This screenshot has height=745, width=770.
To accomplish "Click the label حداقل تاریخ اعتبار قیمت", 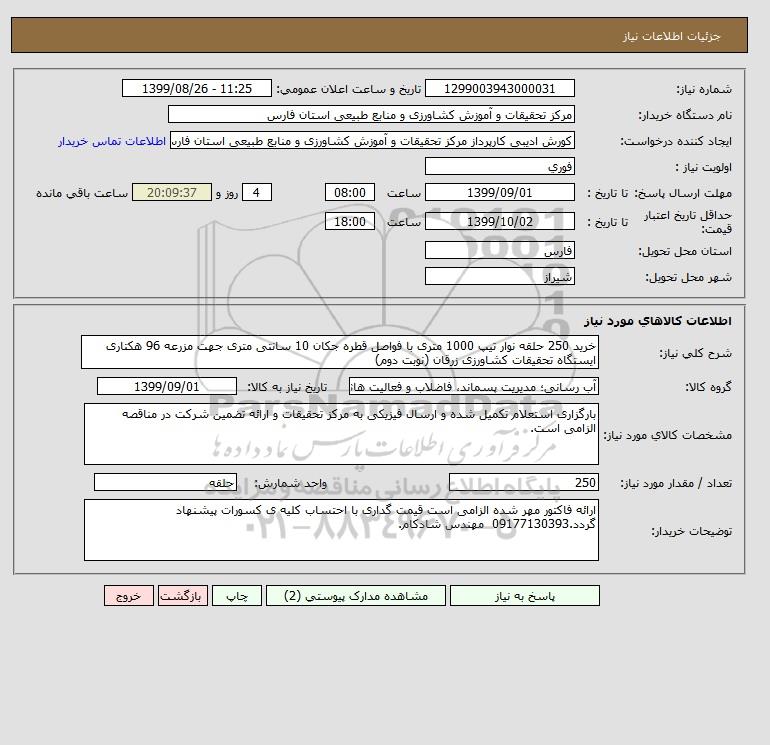I will (688, 222).
